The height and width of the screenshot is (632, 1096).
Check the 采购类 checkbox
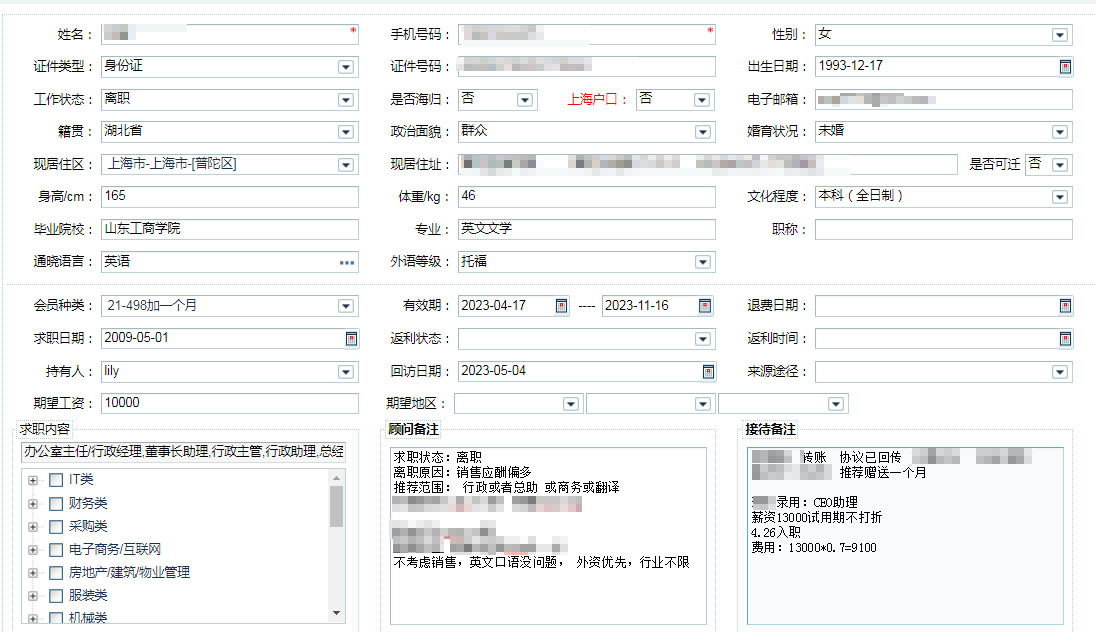(x=56, y=526)
